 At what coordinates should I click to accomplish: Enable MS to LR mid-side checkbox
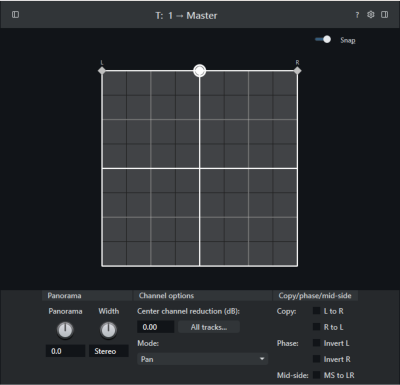coord(316,375)
